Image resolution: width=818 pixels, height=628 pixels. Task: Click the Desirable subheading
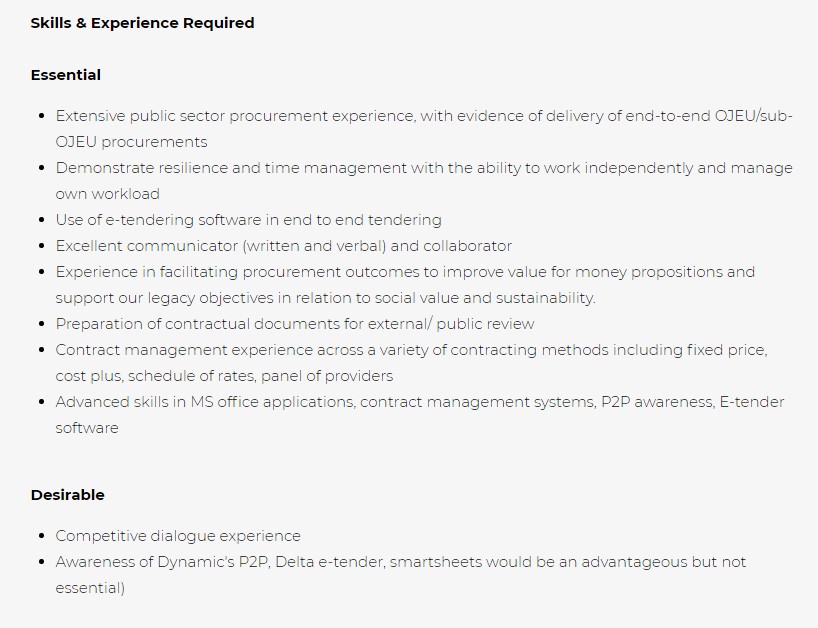tap(68, 495)
